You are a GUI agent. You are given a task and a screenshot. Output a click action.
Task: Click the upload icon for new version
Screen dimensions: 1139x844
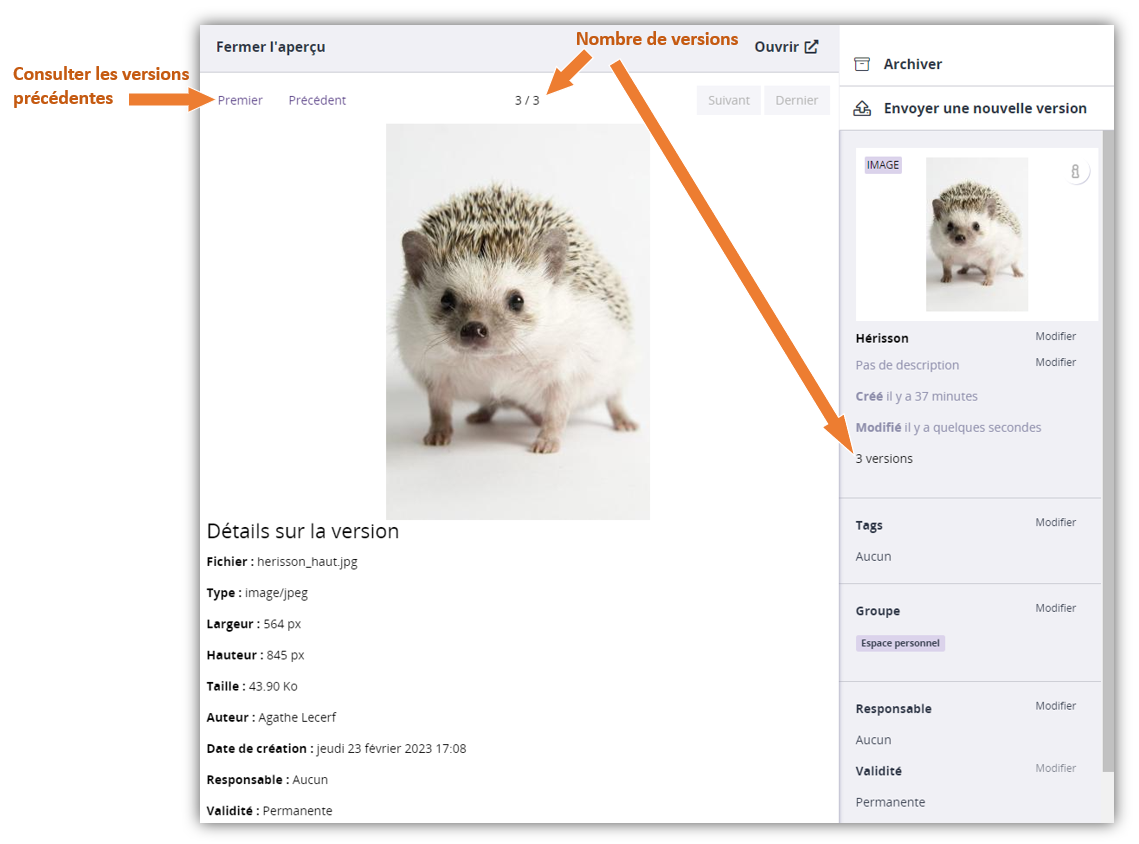(861, 108)
